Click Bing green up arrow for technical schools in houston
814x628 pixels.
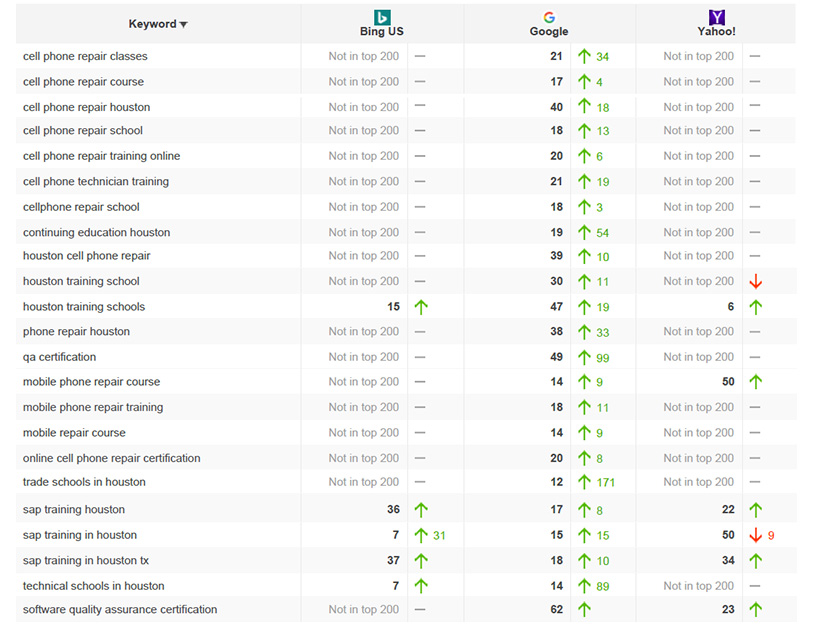coord(420,586)
